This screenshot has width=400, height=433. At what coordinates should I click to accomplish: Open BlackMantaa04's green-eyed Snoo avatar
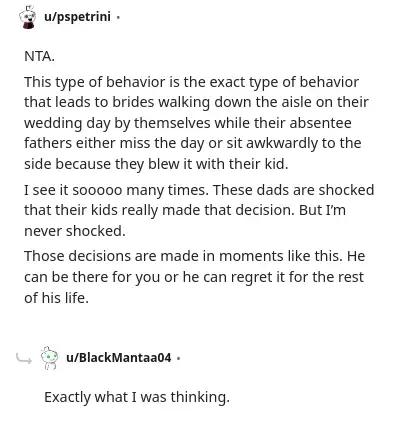click(49, 358)
